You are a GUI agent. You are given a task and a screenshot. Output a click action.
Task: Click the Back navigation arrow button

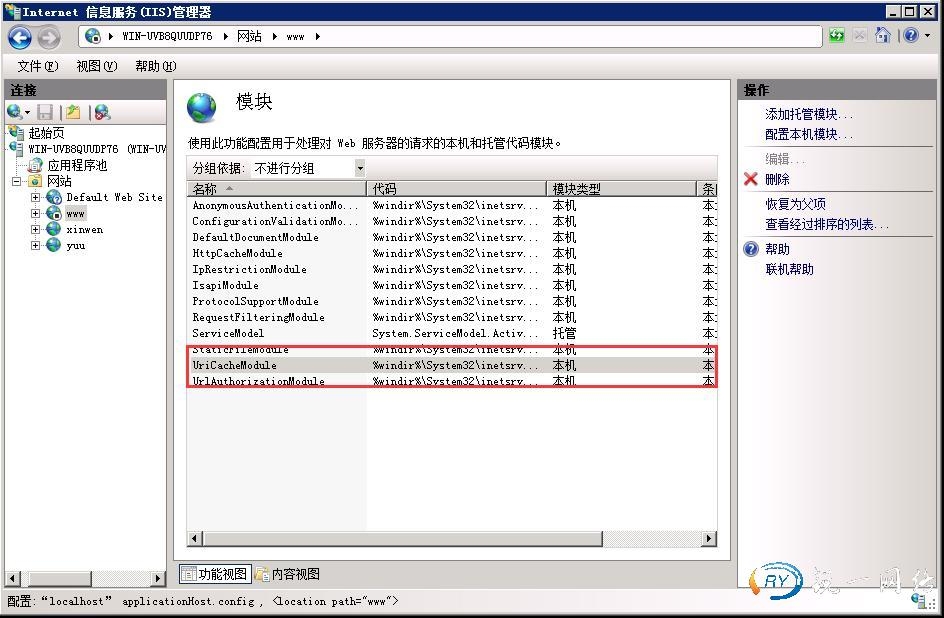pos(20,37)
